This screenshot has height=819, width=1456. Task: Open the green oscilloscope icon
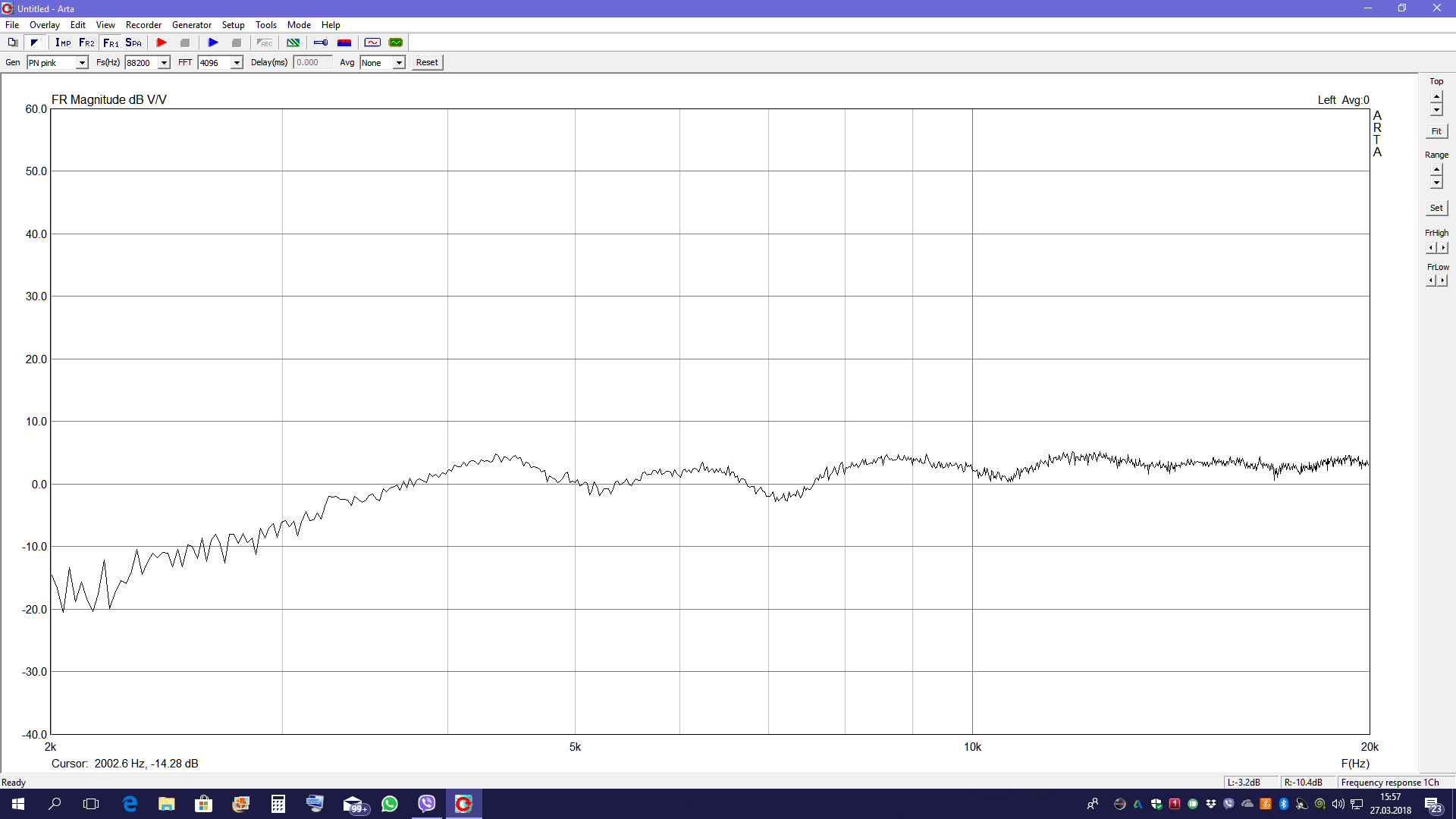click(396, 42)
